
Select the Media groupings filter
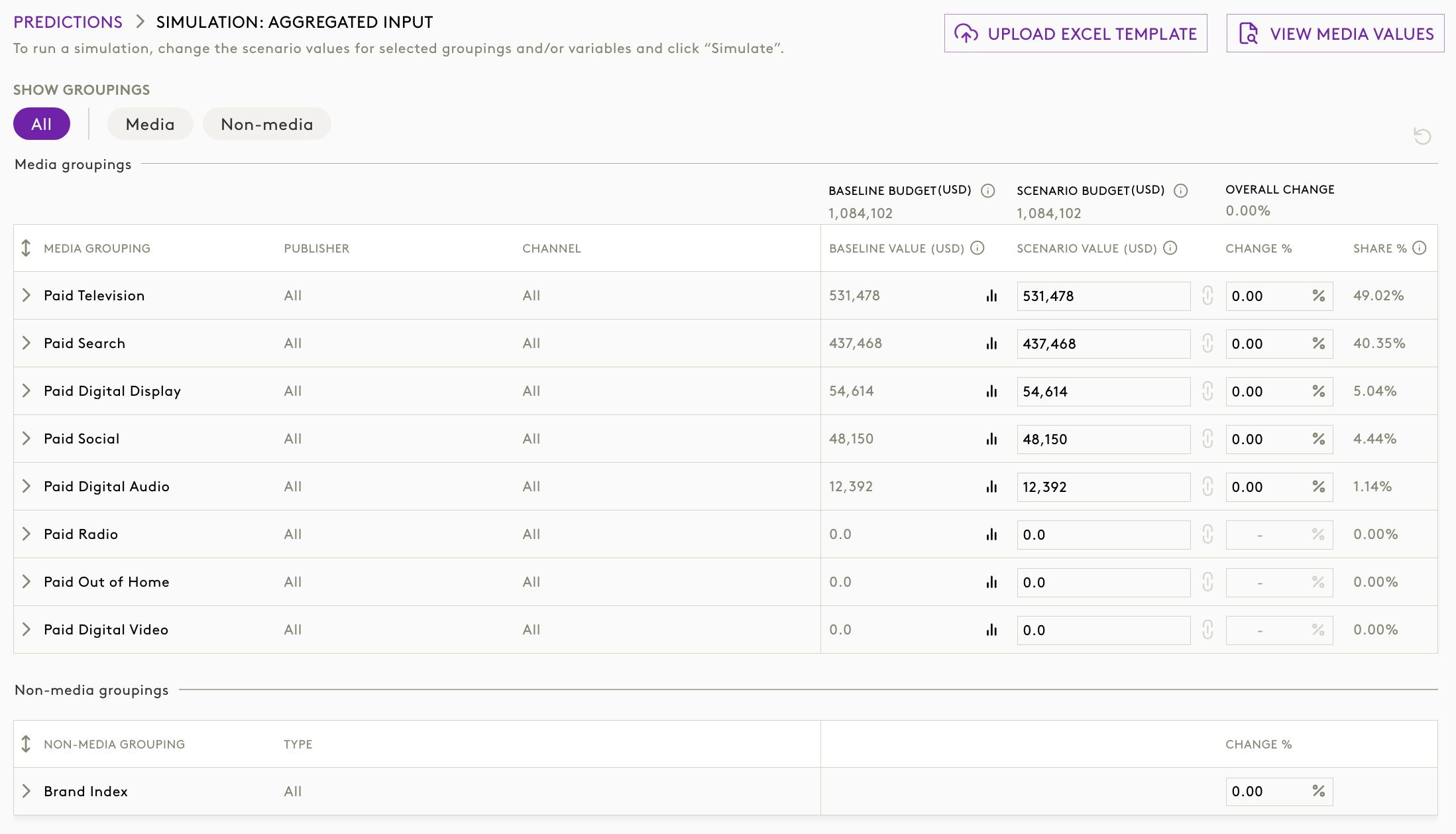150,124
